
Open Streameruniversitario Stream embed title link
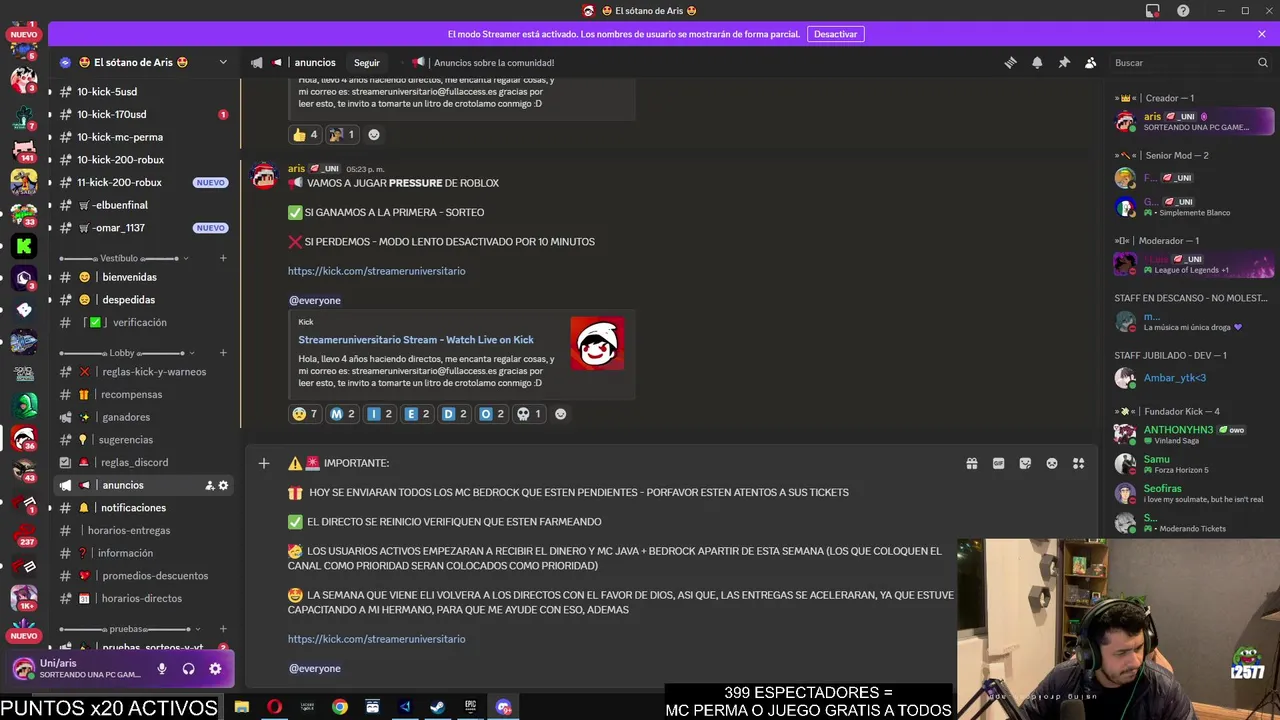pyautogui.click(x=416, y=340)
